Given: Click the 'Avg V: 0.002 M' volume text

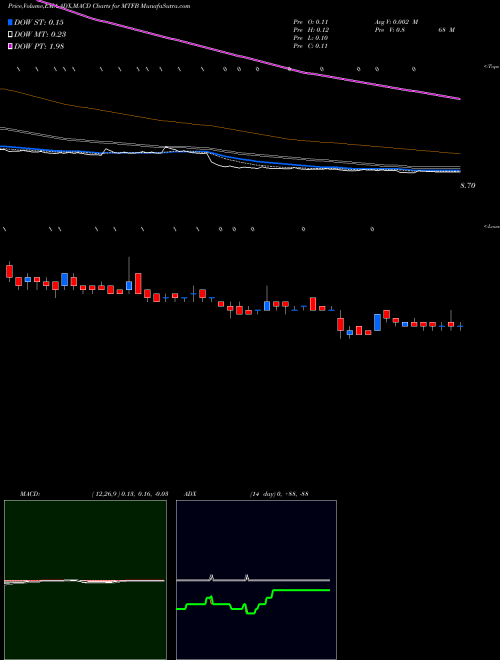Looking at the screenshot, I should 396,21.
